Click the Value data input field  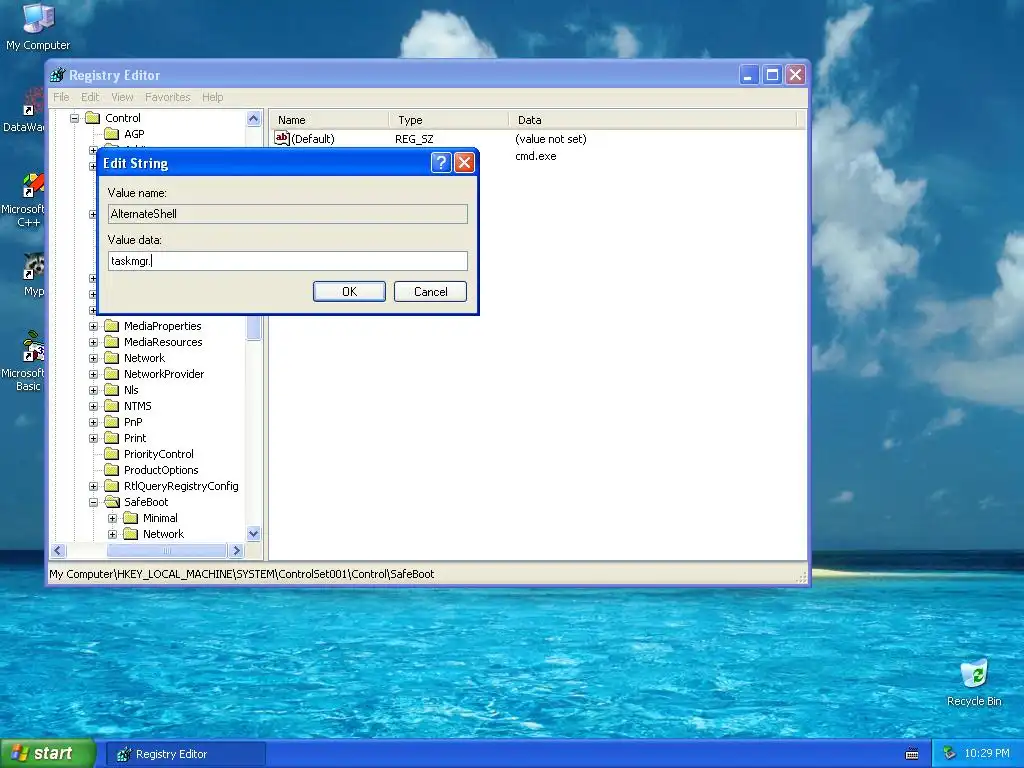(287, 261)
